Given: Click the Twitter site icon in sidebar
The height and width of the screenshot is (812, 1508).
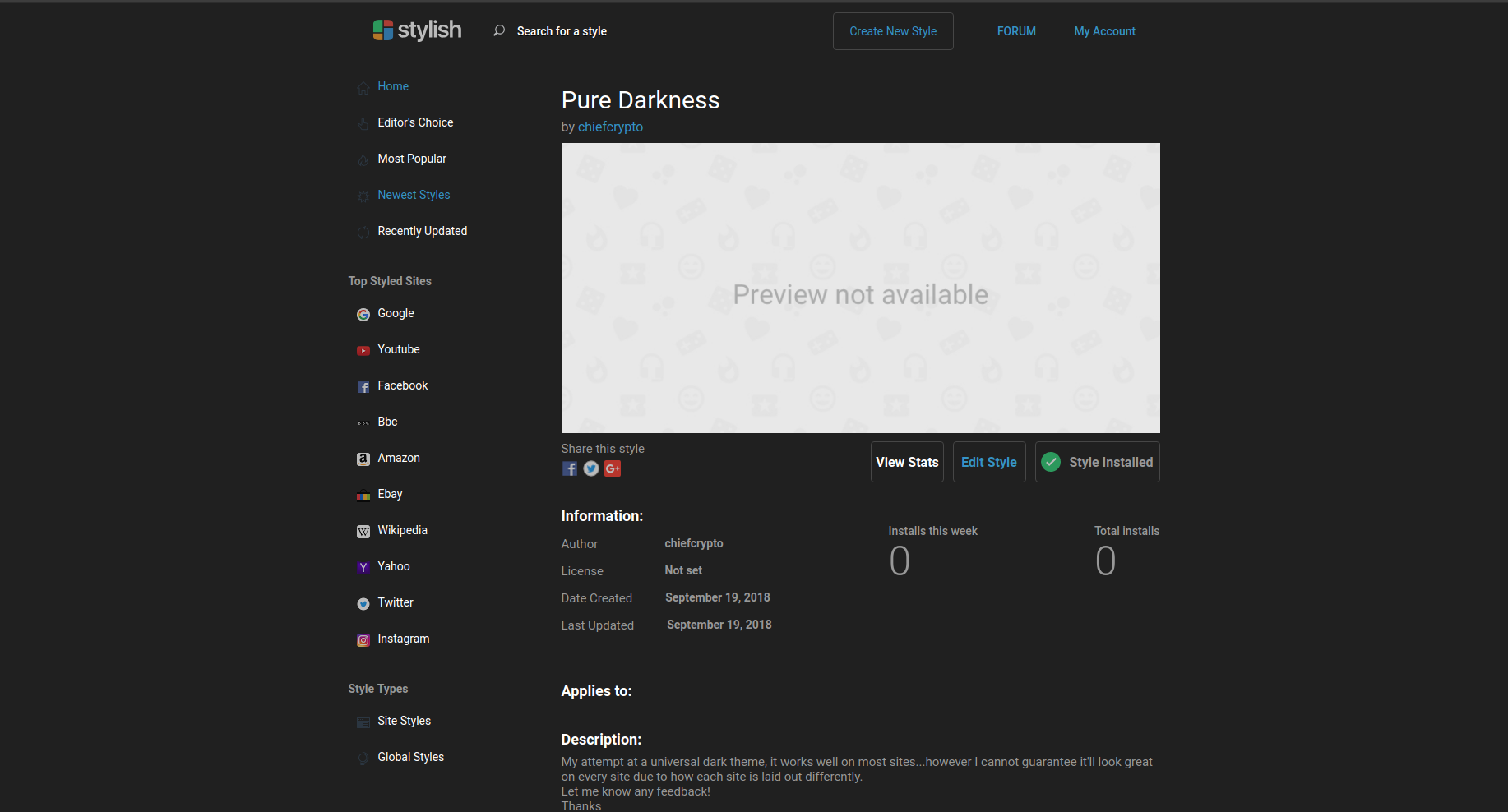Looking at the screenshot, I should click(363, 603).
